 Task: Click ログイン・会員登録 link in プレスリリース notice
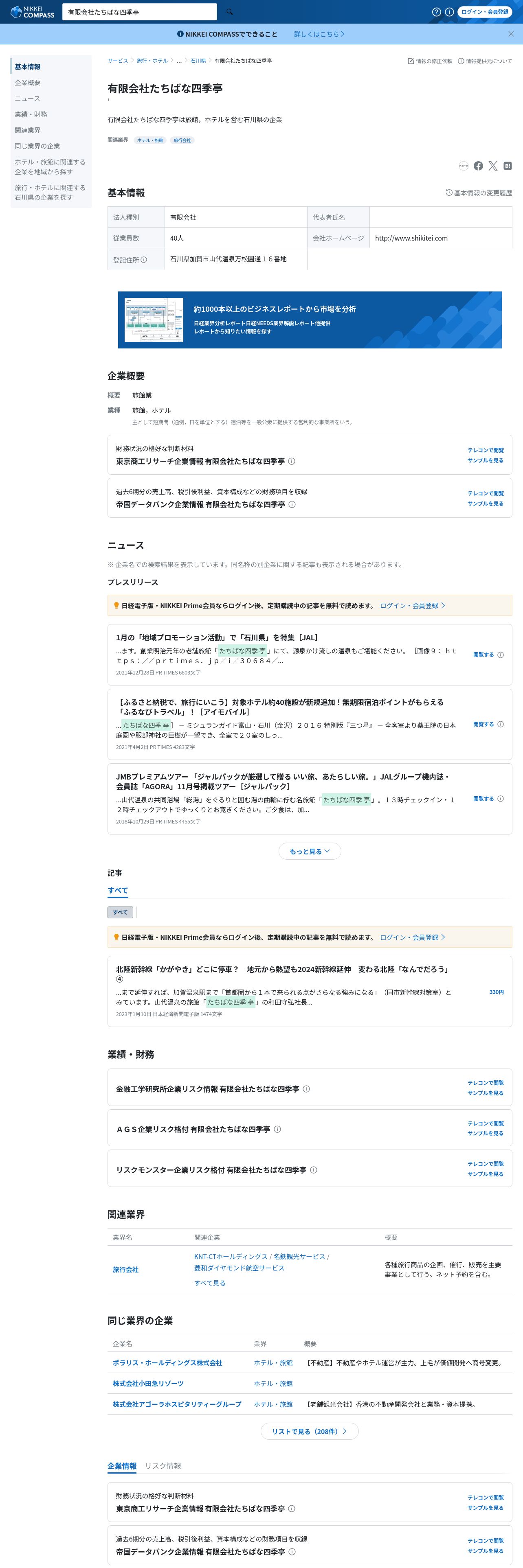[x=412, y=606]
